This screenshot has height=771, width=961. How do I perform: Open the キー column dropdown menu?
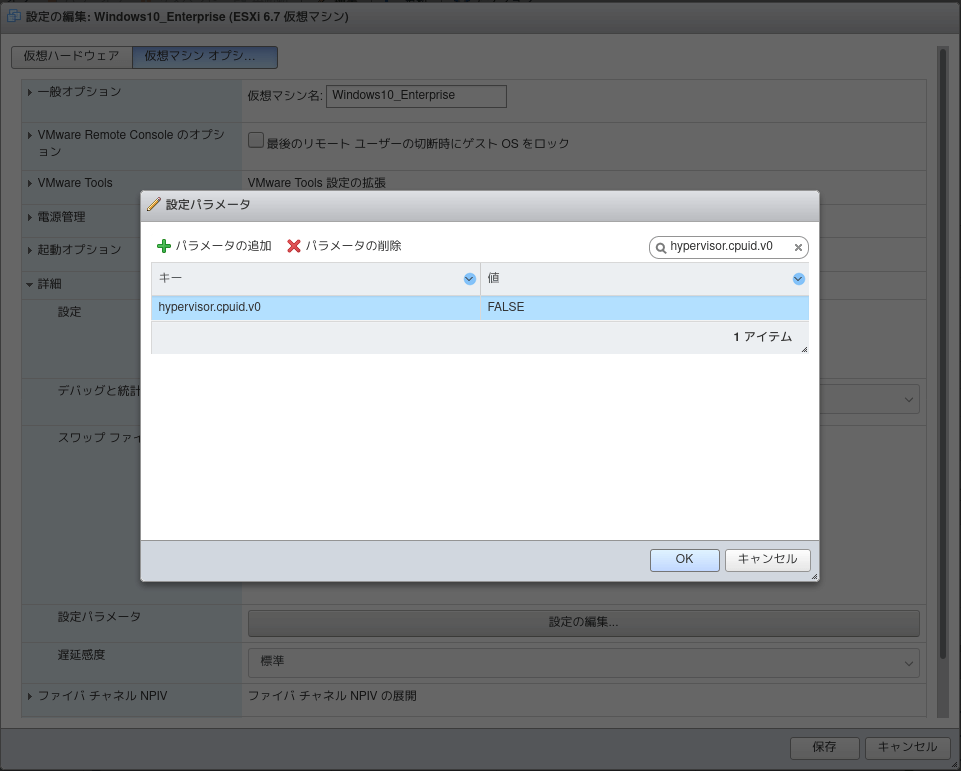click(469, 279)
